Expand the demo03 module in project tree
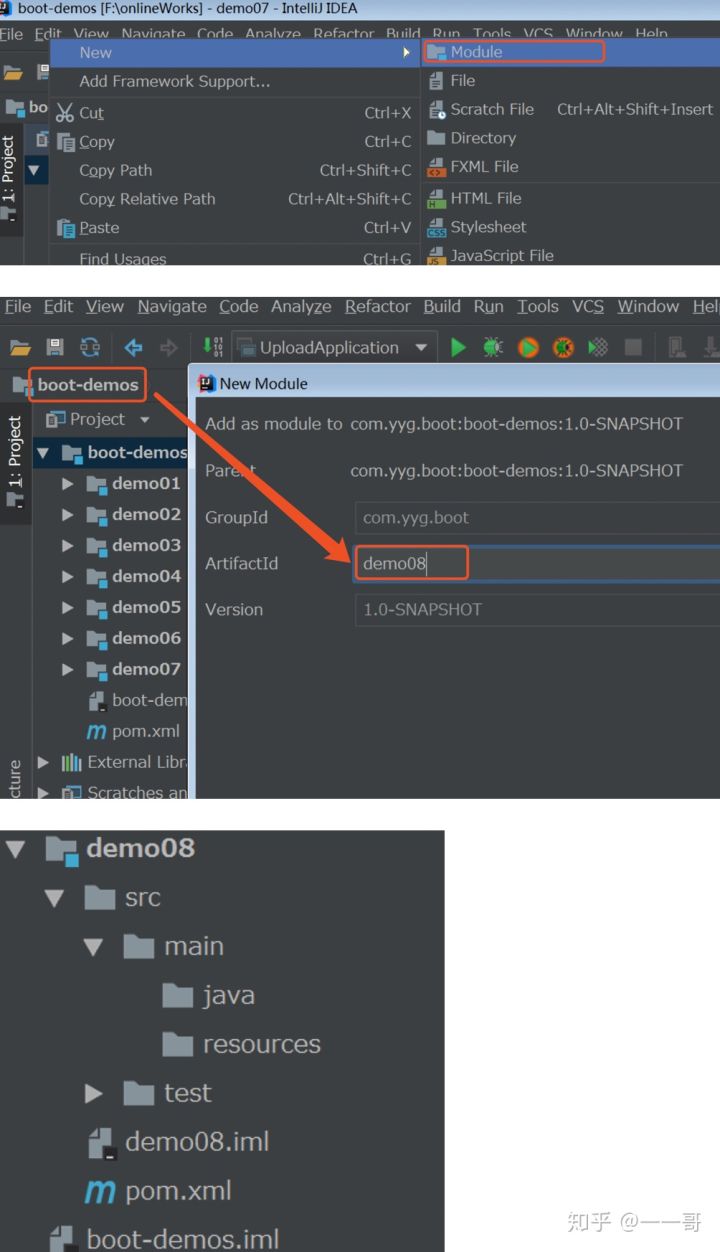 pyautogui.click(x=68, y=545)
